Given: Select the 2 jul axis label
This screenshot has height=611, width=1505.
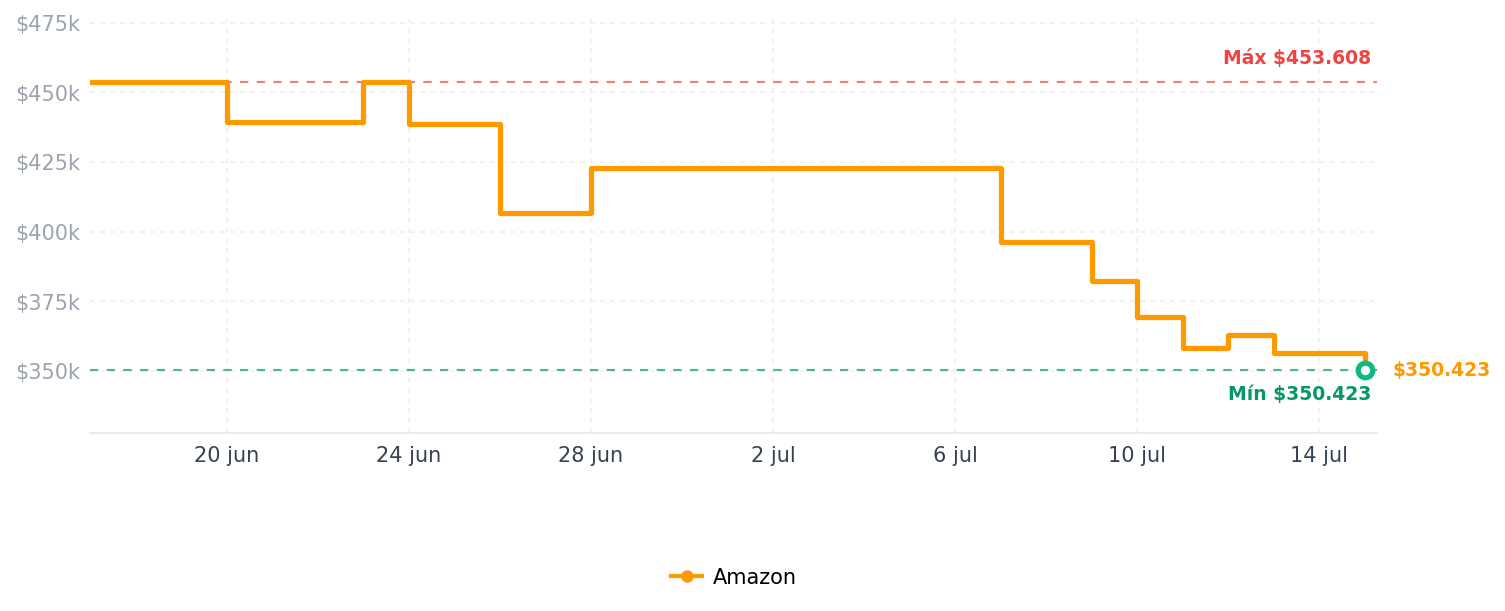Looking at the screenshot, I should pyautogui.click(x=773, y=455).
